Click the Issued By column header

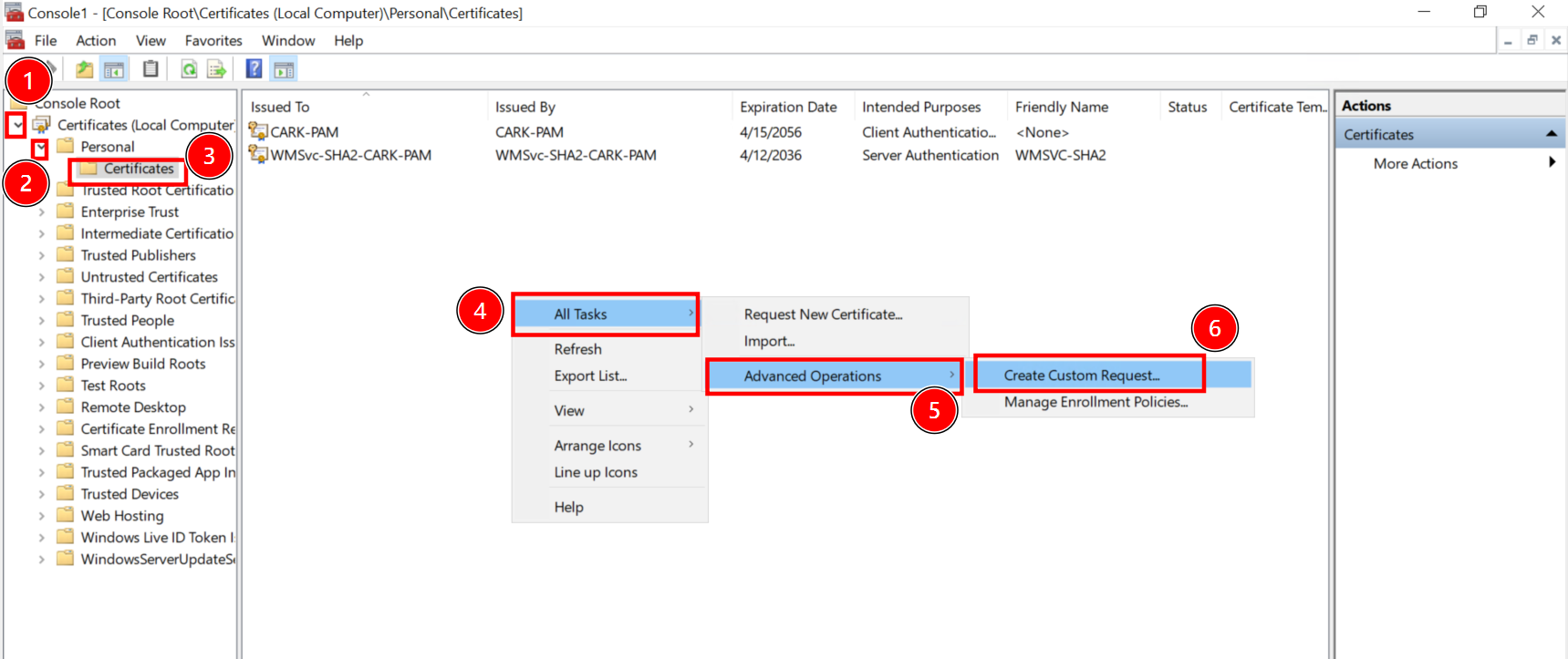coord(525,108)
